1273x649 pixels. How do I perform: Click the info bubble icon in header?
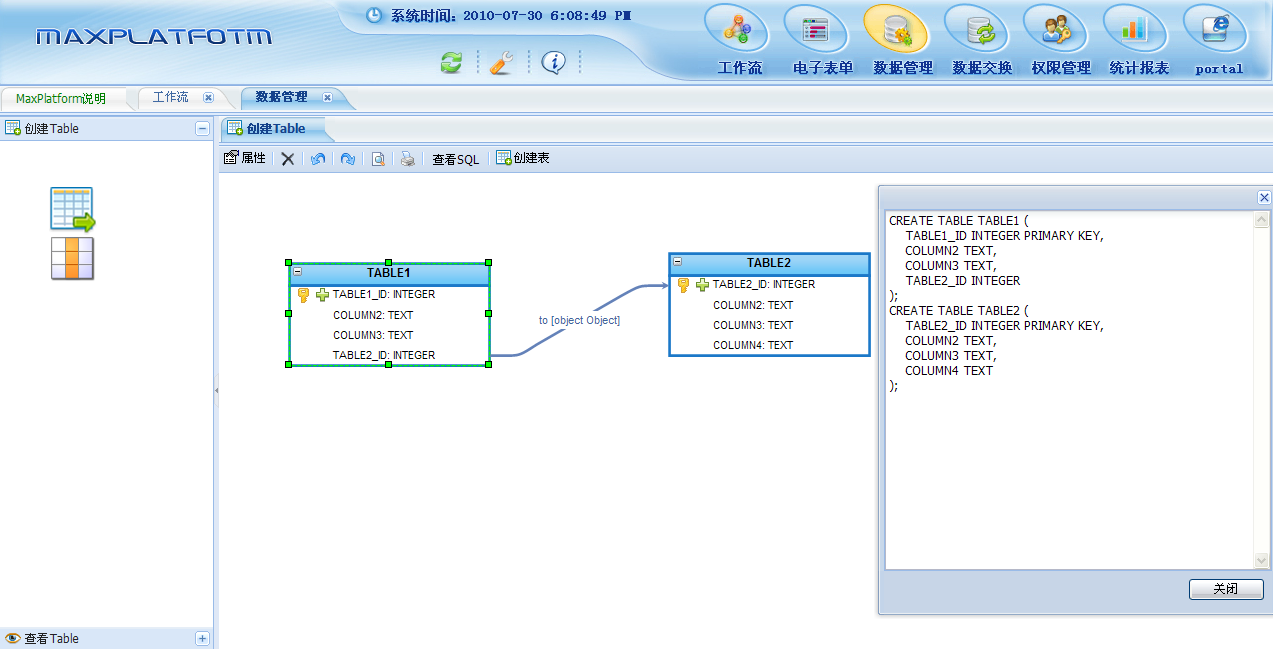[x=554, y=62]
